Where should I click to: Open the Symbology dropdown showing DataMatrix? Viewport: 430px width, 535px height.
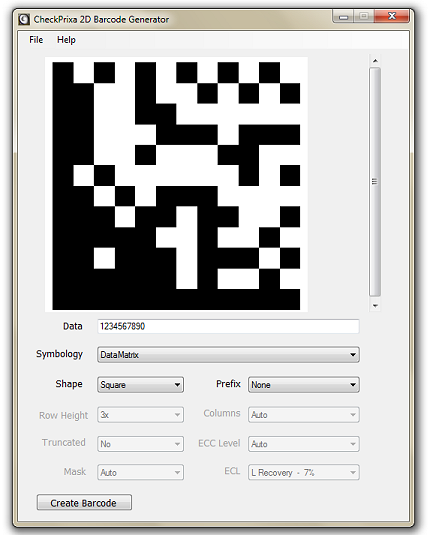[x=228, y=355]
